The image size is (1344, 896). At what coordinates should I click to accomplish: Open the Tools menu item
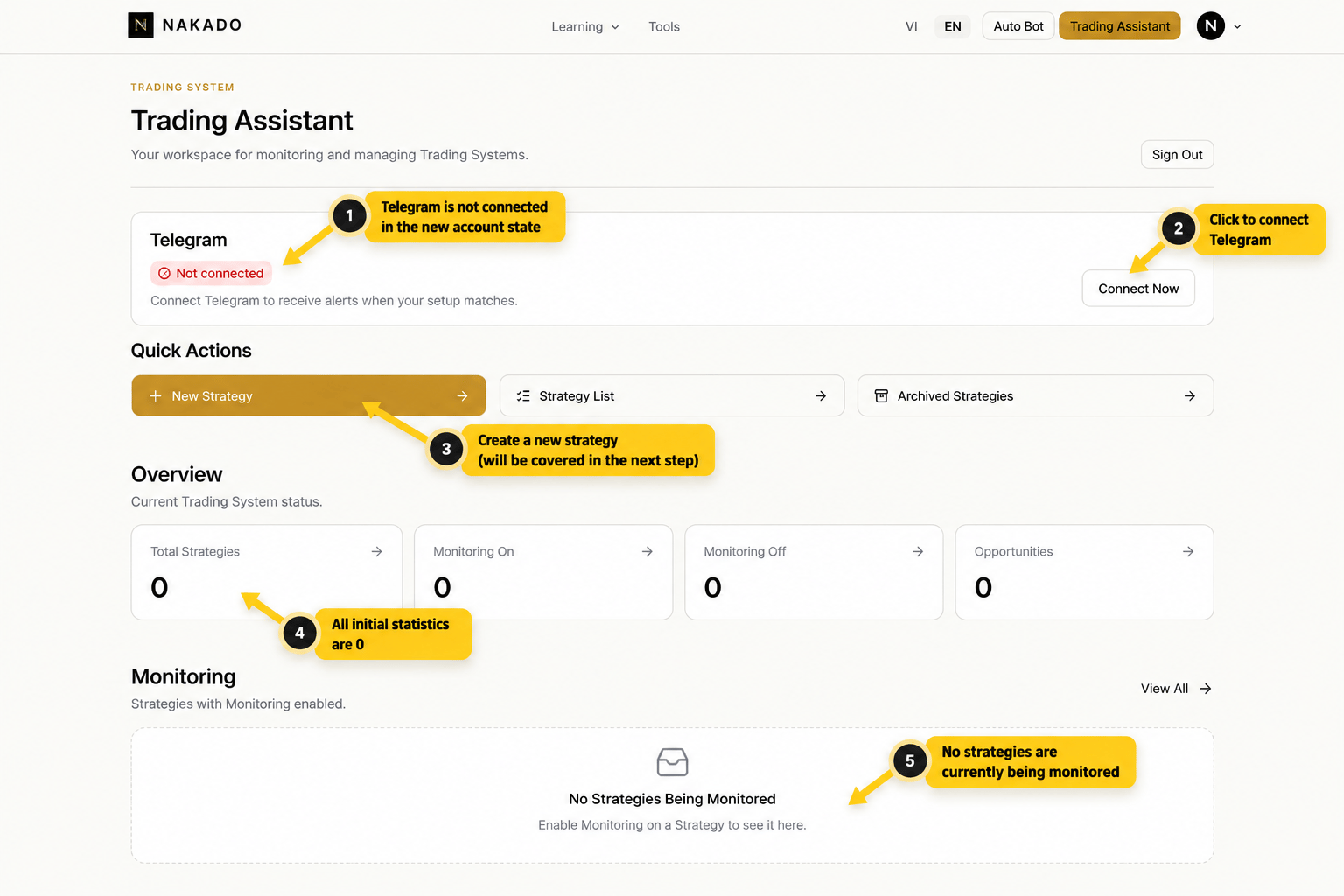(664, 27)
